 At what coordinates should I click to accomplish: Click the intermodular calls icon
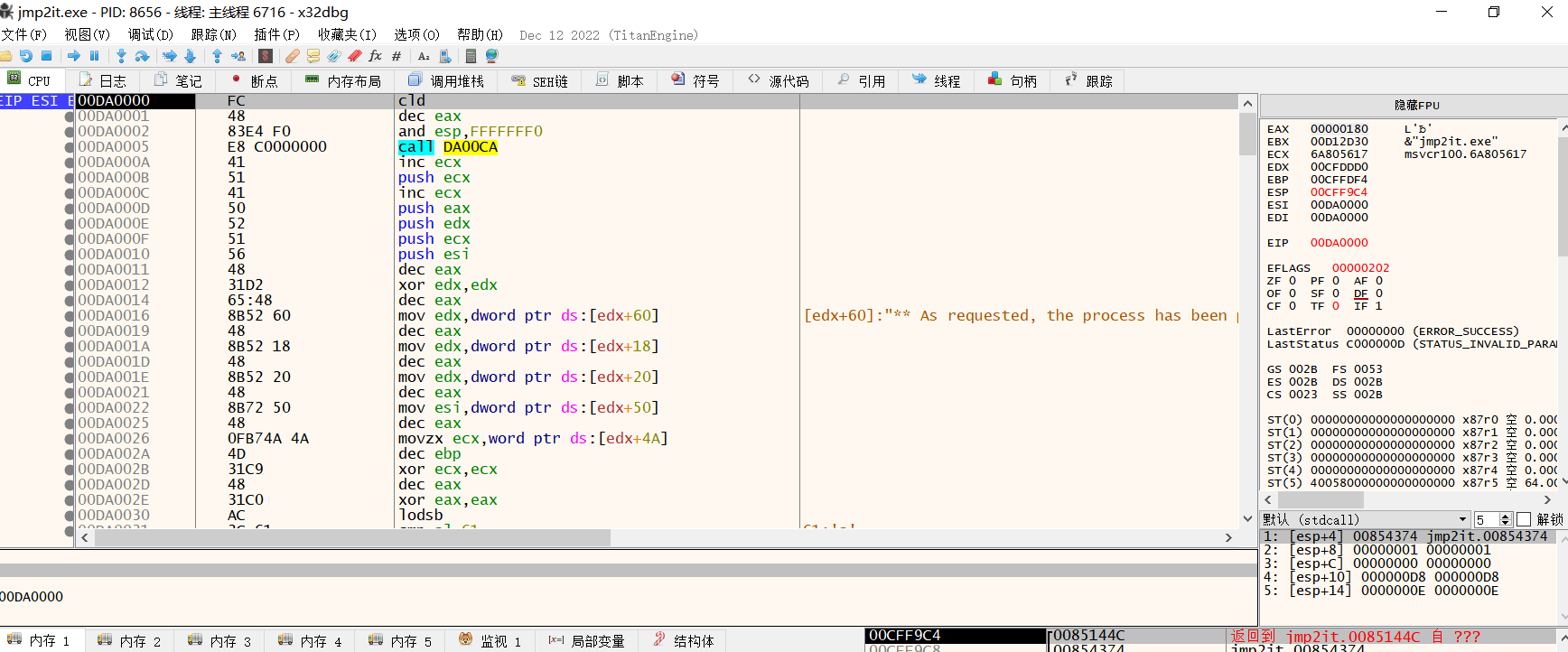click(444, 56)
